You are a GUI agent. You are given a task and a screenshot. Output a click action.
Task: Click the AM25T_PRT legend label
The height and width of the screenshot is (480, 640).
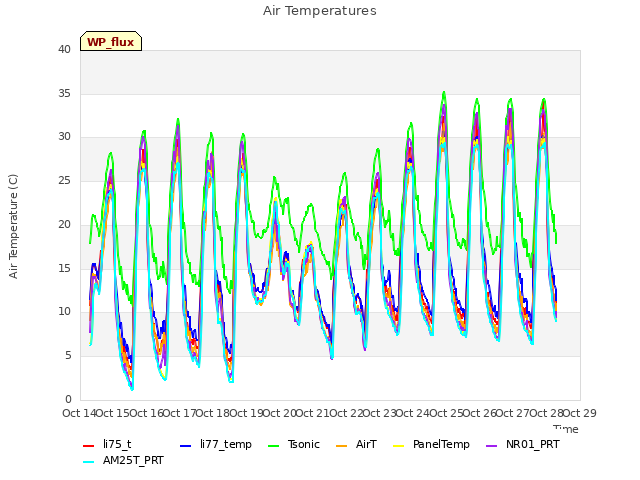tap(133, 460)
